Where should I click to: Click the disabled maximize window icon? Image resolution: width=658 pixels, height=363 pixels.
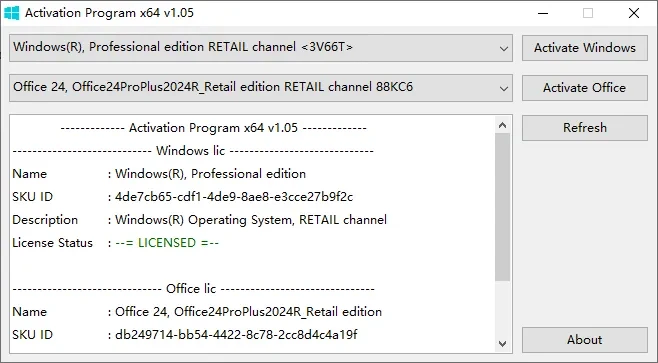[x=588, y=13]
